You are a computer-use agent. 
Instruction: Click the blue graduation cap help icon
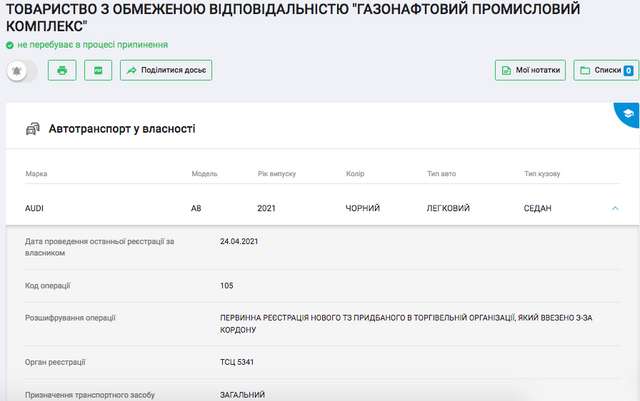tap(628, 114)
